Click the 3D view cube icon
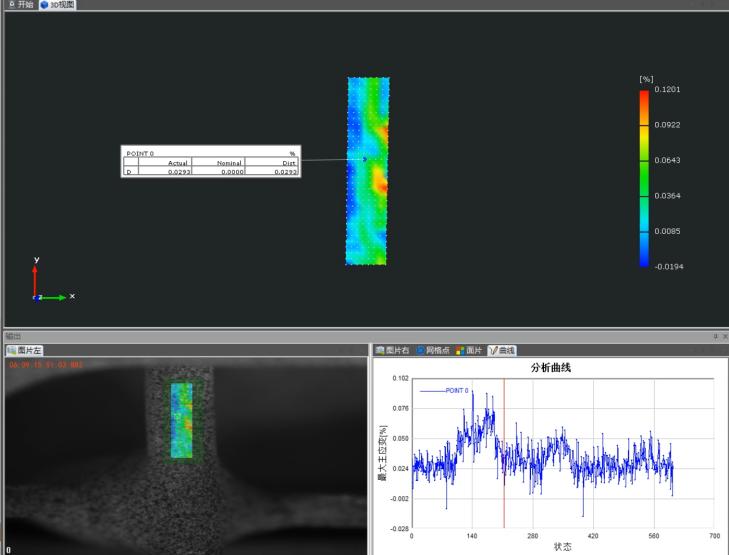 tap(44, 5)
